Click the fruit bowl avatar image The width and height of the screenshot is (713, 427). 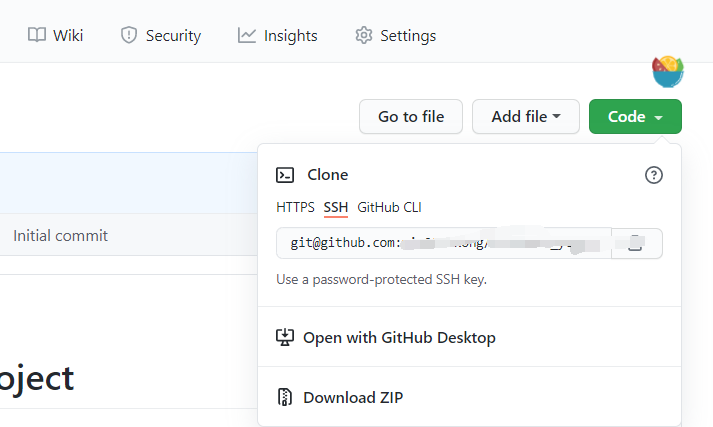668,71
